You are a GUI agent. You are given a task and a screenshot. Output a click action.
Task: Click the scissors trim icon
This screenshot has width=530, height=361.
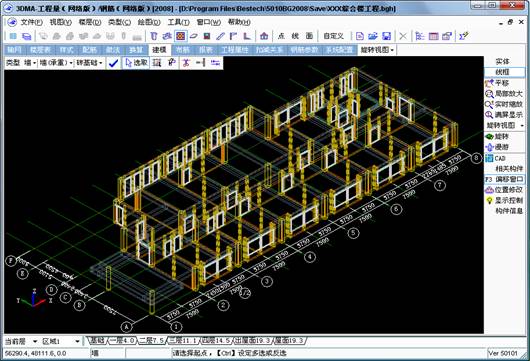pos(186,63)
